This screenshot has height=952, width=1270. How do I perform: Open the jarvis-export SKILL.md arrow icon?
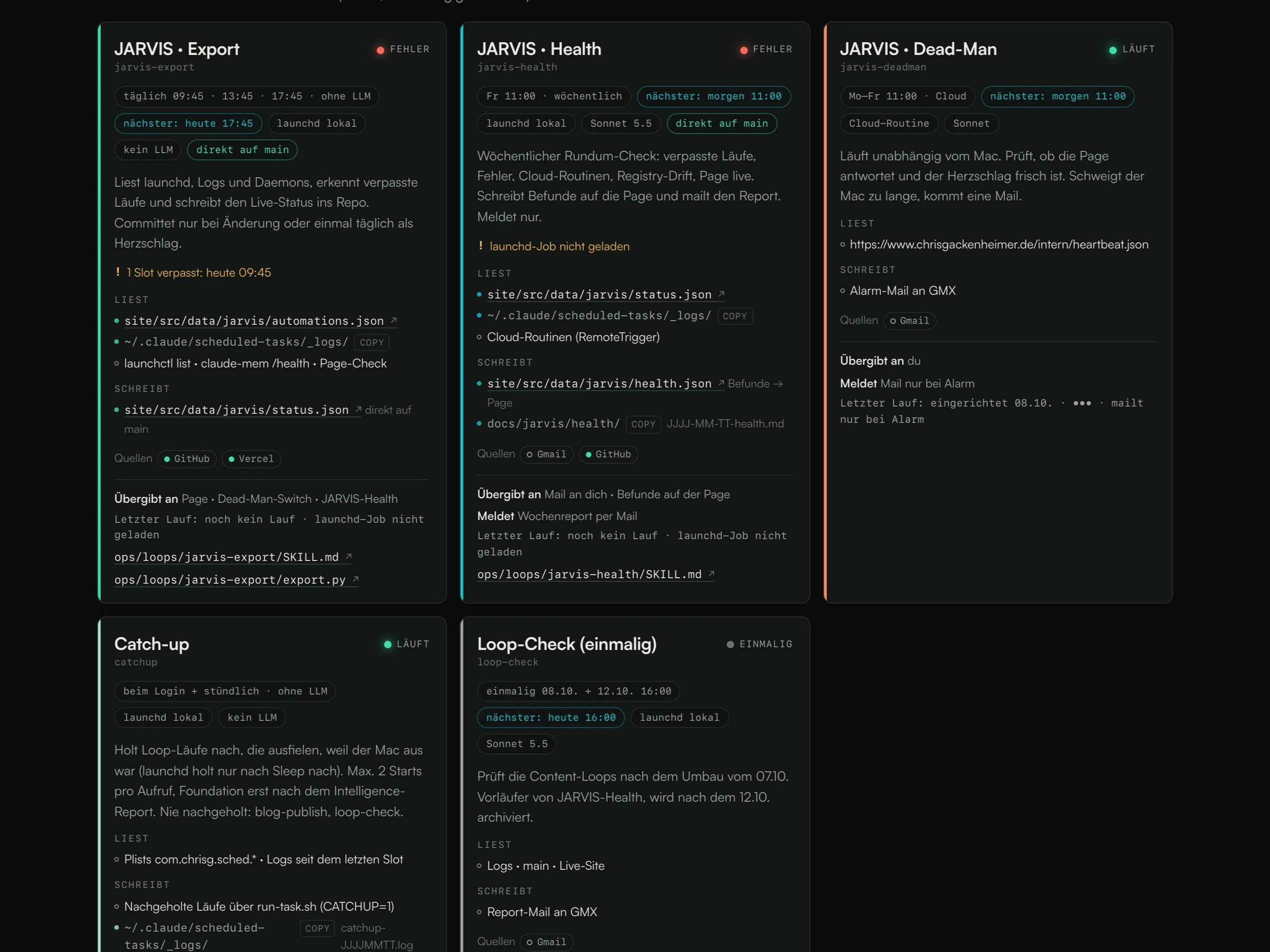coord(349,556)
